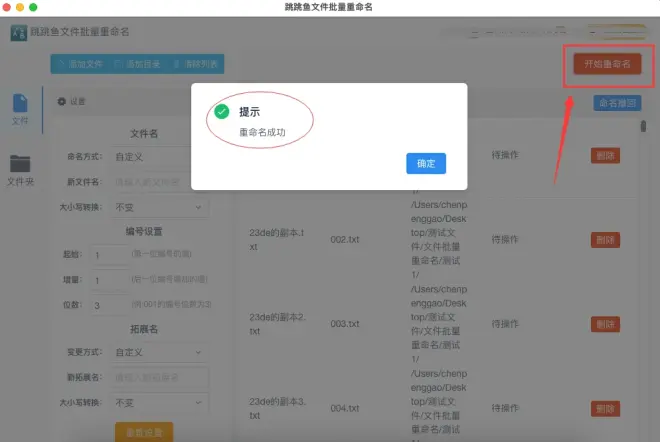This screenshot has height=442, width=660.
Task: Click the 拓展名 section heading
Action: pyautogui.click(x=144, y=329)
